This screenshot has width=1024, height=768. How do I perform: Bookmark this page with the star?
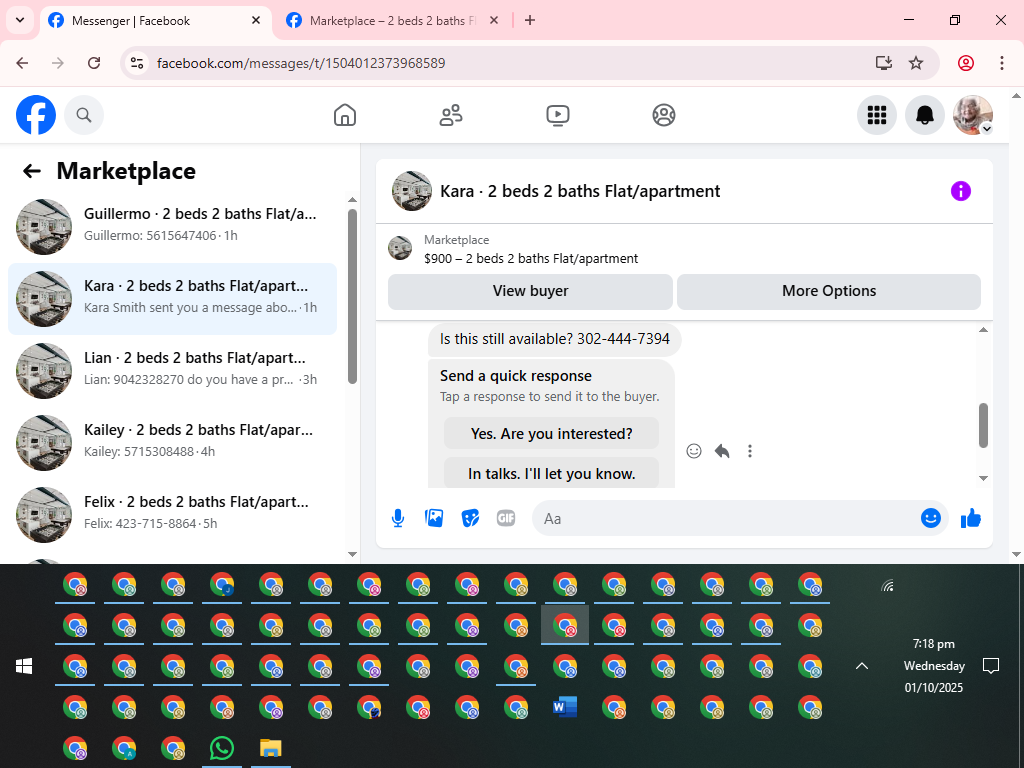point(916,63)
